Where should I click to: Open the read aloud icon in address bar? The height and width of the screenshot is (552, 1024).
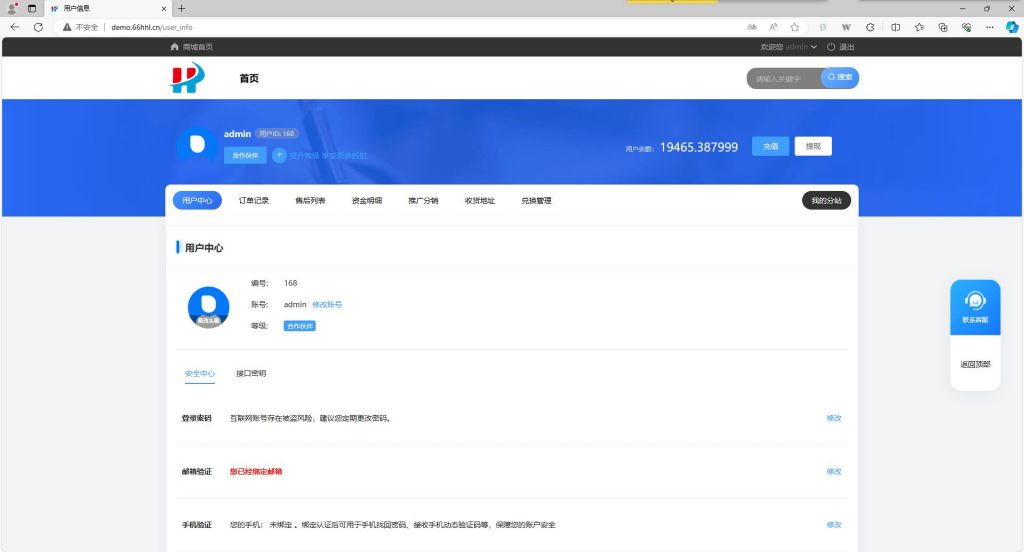[773, 27]
